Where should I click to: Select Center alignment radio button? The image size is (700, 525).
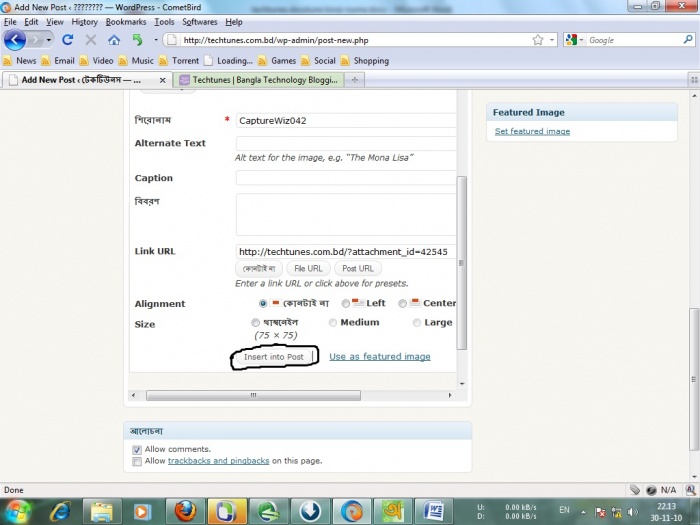pos(402,304)
